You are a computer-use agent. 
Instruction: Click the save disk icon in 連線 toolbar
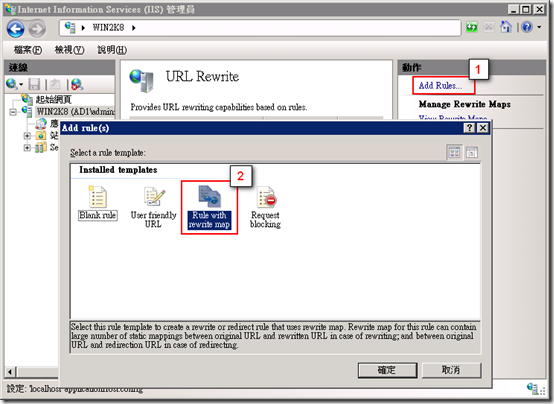34,84
